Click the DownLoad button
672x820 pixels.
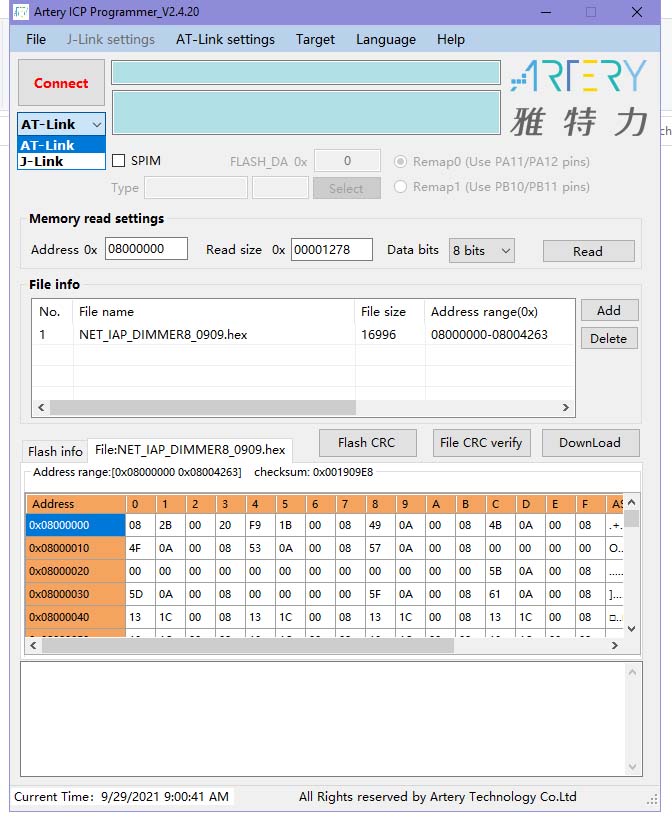point(589,443)
